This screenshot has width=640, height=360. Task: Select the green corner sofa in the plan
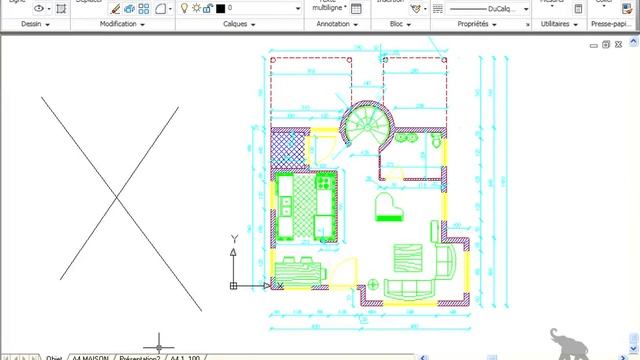[420, 271]
